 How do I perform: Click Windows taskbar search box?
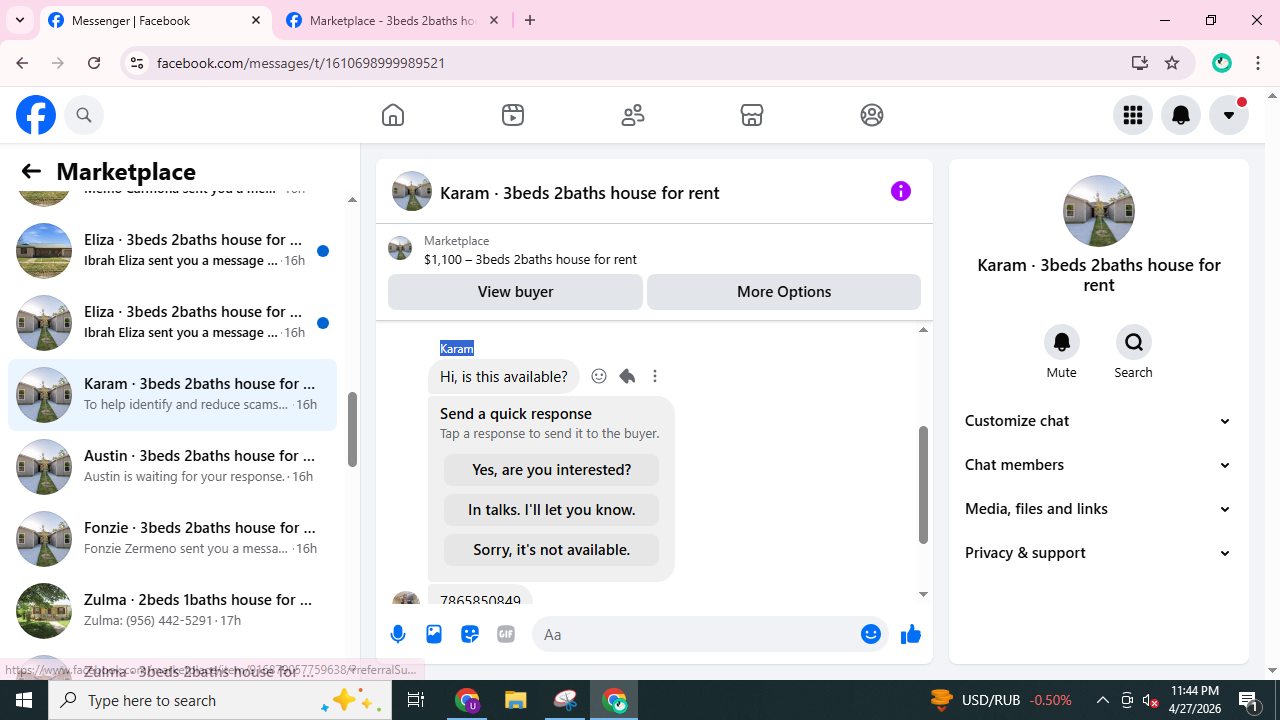(220, 700)
